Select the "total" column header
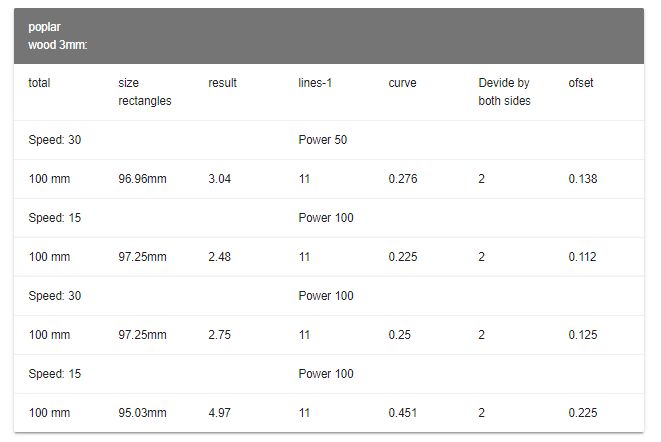This screenshot has width=661, height=442. point(40,83)
